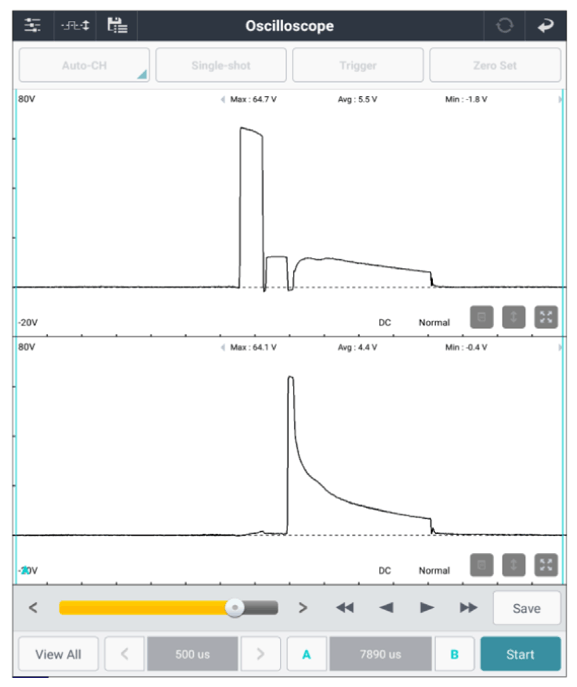Open the saved data list icon

(x=117, y=25)
